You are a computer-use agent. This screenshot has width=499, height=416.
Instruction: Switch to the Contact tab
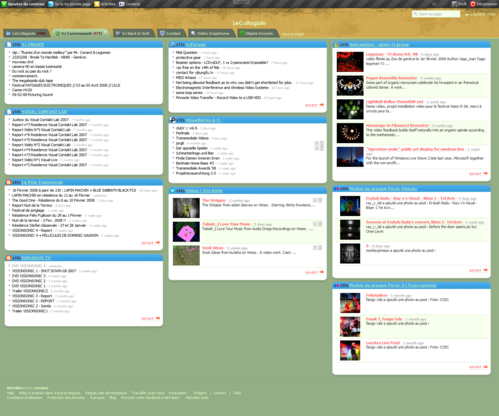coord(171,33)
